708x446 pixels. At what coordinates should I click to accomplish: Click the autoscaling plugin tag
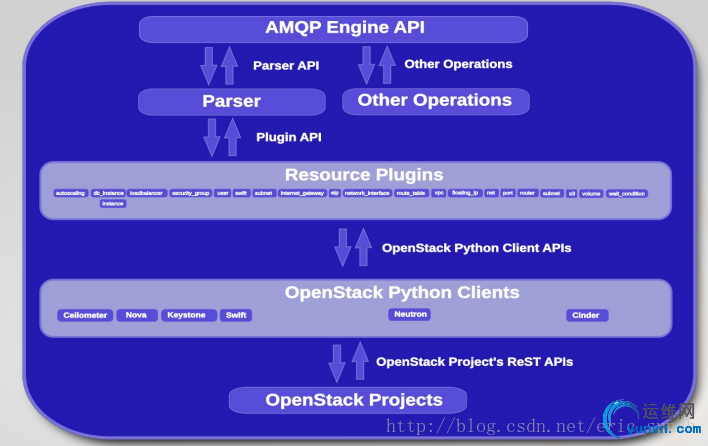tap(71, 193)
